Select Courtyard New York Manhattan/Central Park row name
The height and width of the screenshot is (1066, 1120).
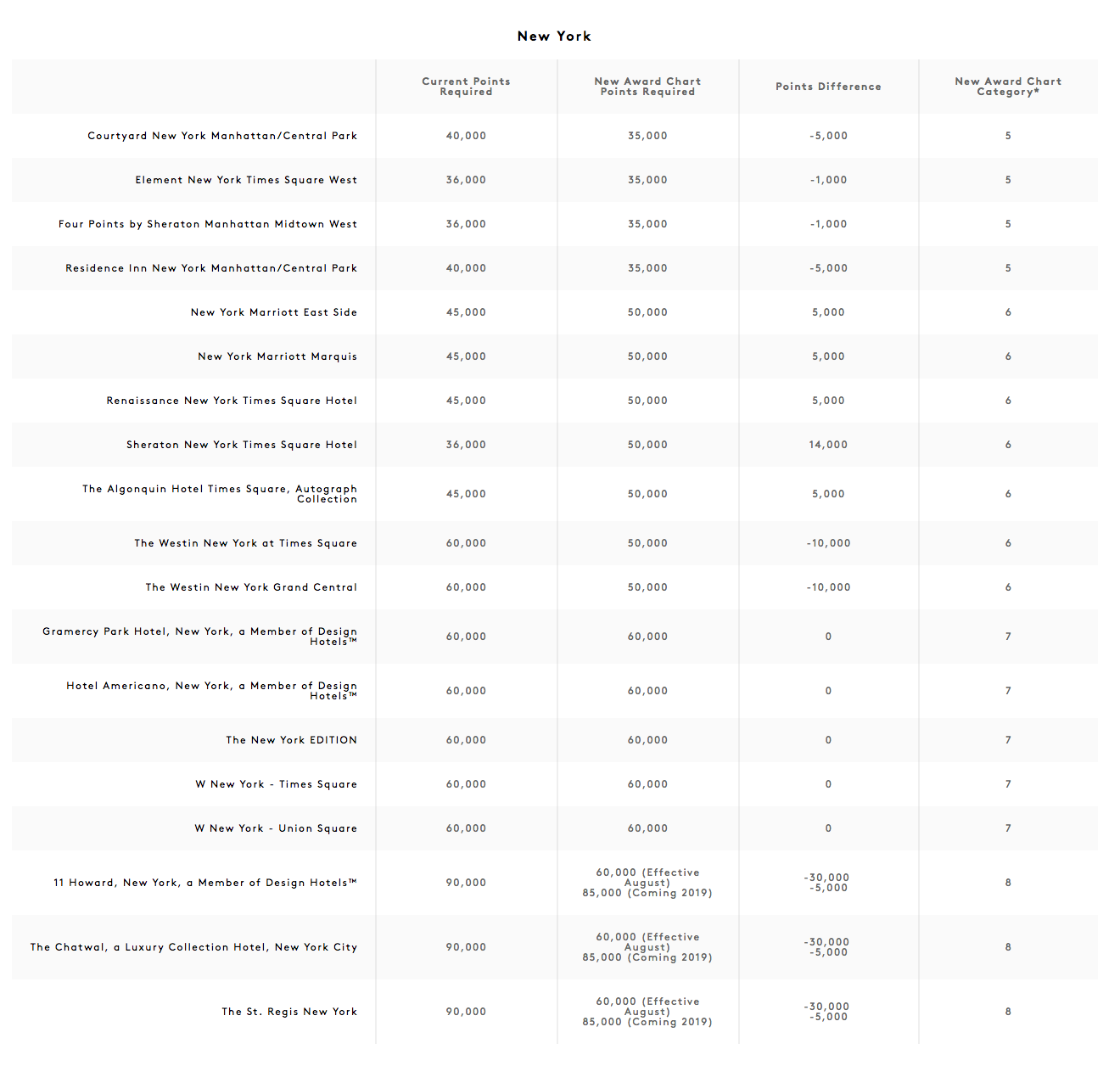pyautogui.click(x=222, y=136)
